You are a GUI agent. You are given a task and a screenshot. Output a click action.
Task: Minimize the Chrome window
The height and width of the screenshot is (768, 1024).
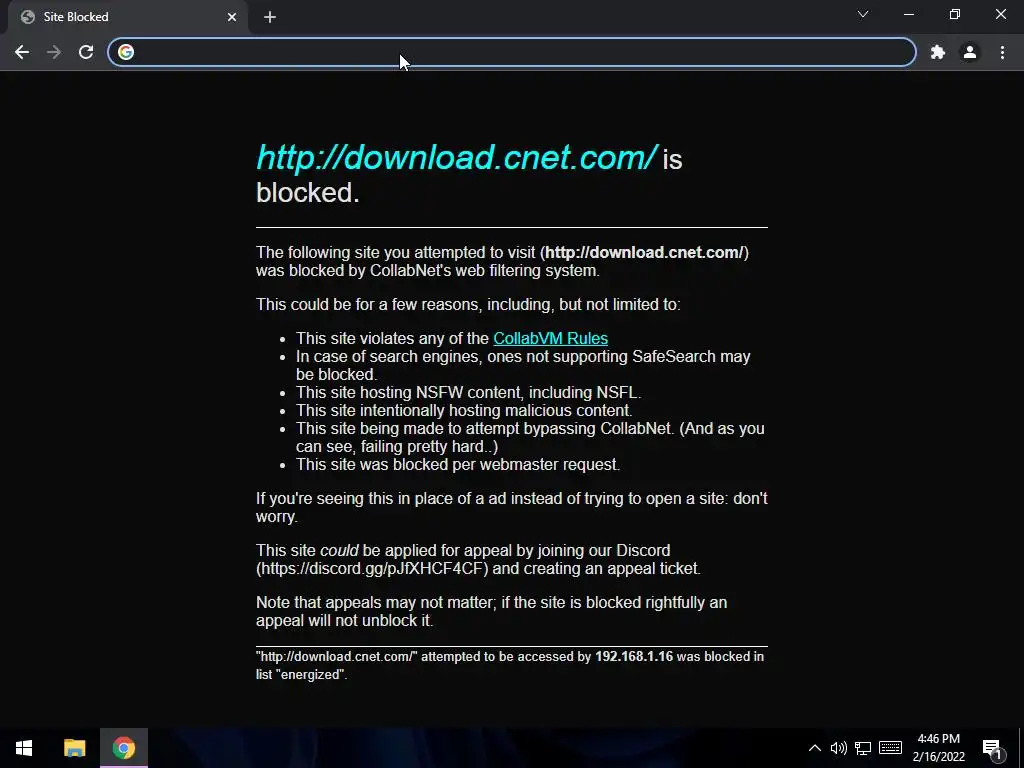(908, 14)
